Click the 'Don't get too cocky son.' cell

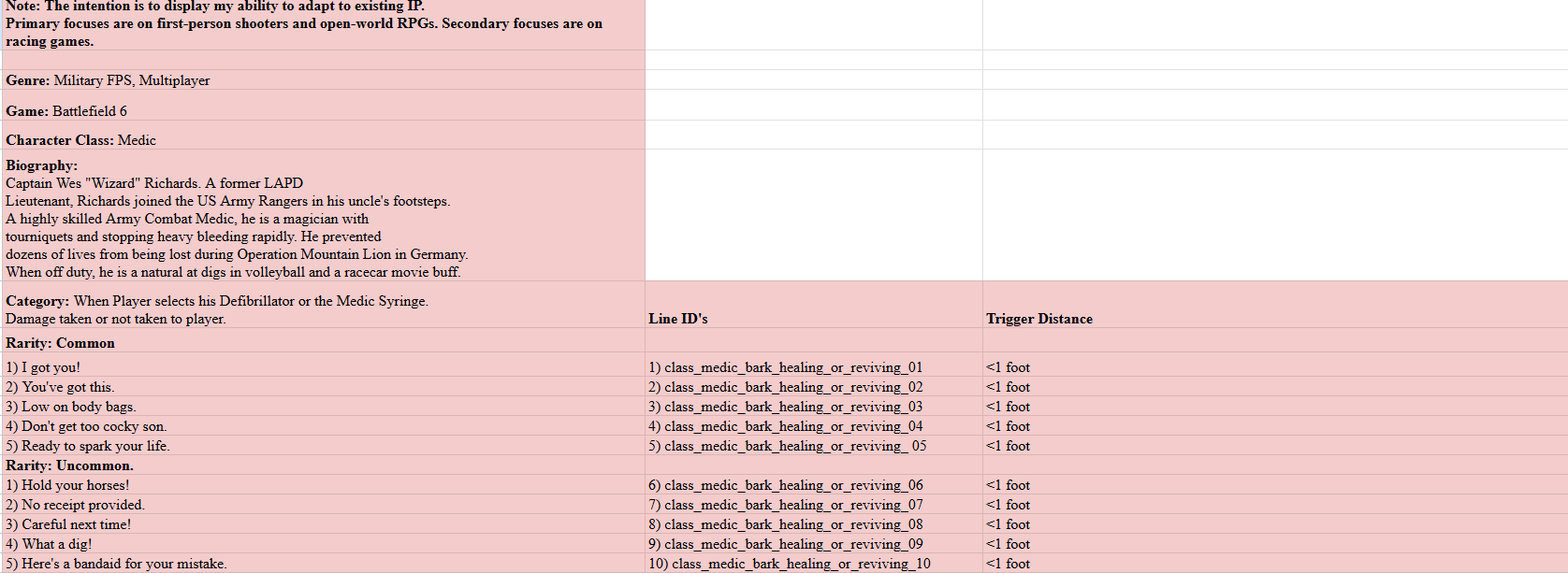click(324, 425)
